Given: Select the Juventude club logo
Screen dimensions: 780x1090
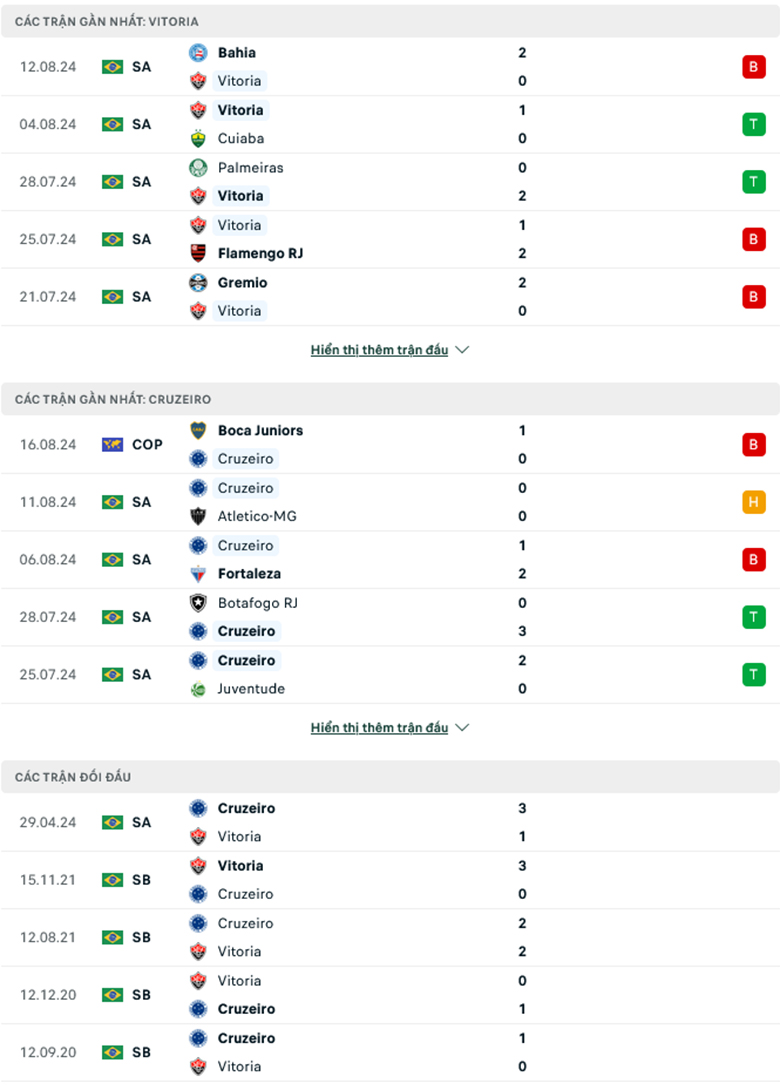Looking at the screenshot, I should pos(200,689).
